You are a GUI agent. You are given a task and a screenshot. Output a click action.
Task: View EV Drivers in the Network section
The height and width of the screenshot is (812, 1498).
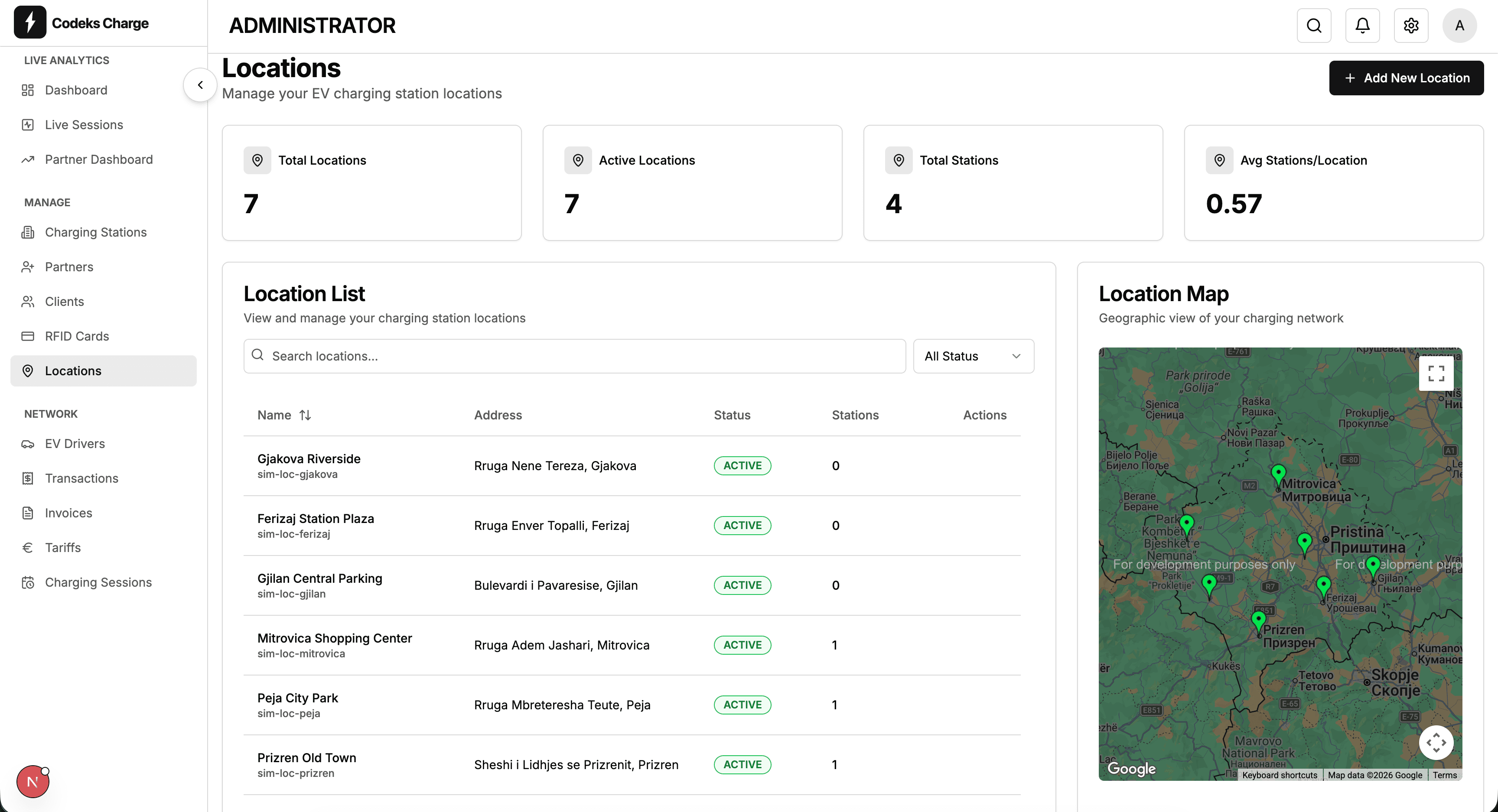coord(75,444)
